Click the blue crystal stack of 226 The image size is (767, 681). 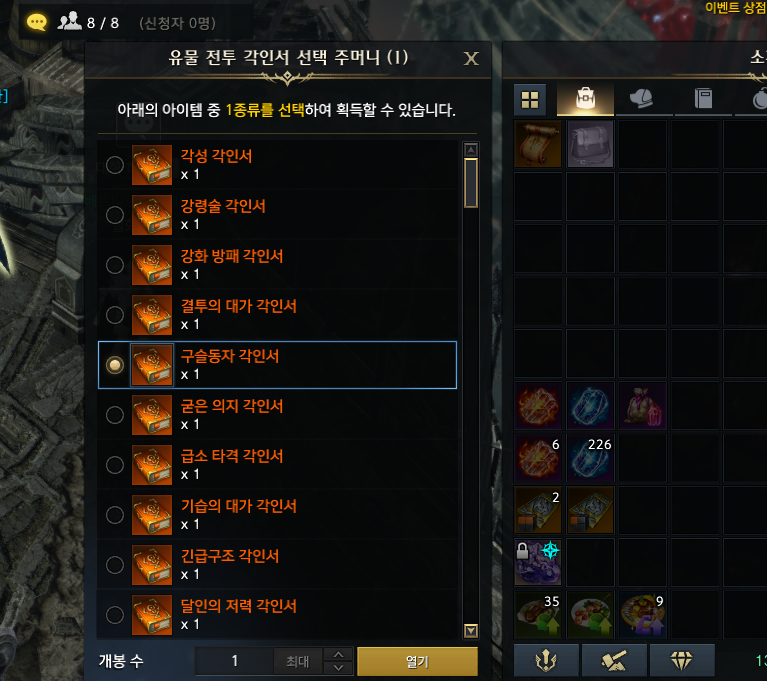[x=590, y=458]
